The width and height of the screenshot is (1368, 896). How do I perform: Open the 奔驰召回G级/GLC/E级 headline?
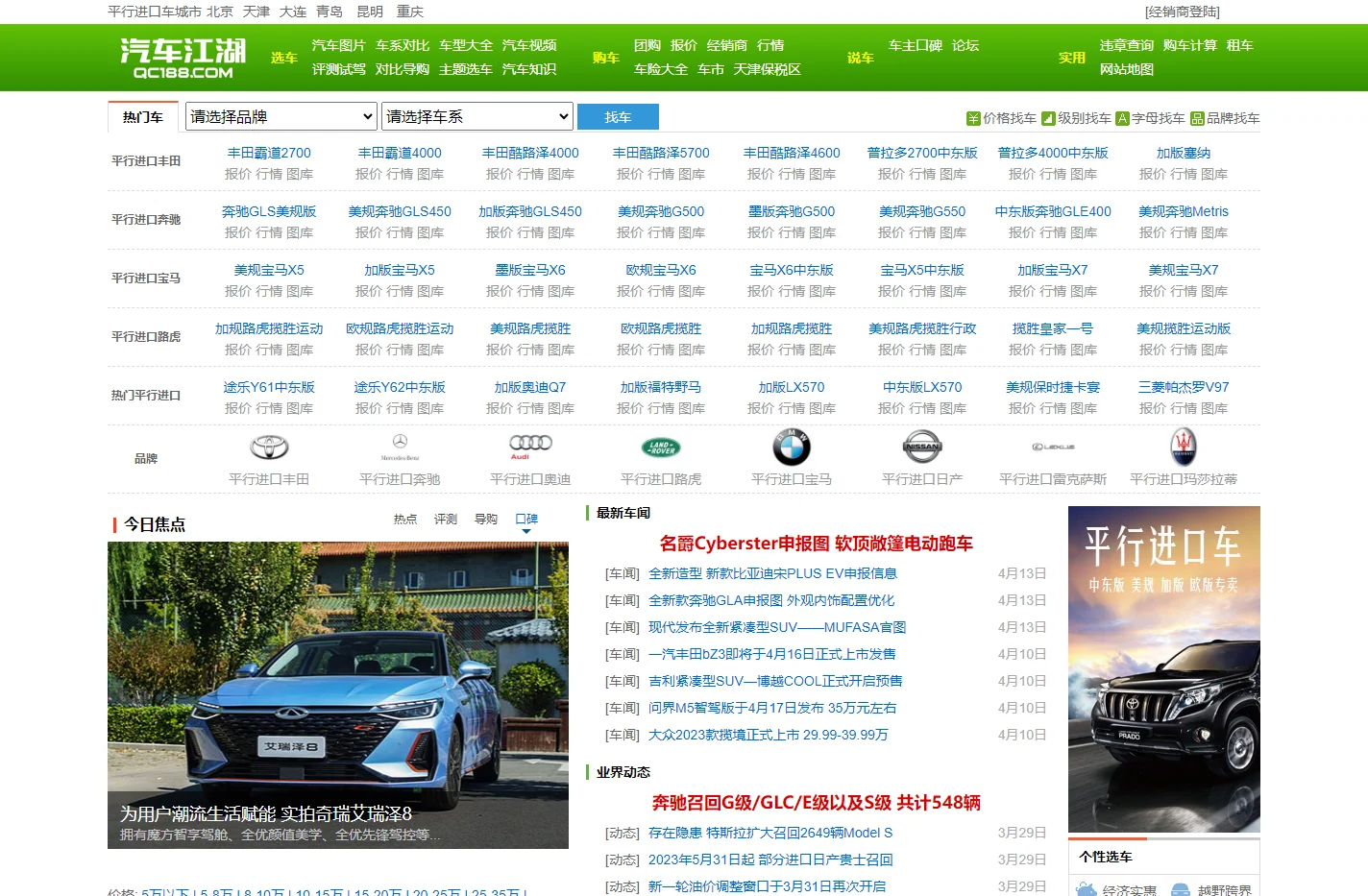[817, 803]
